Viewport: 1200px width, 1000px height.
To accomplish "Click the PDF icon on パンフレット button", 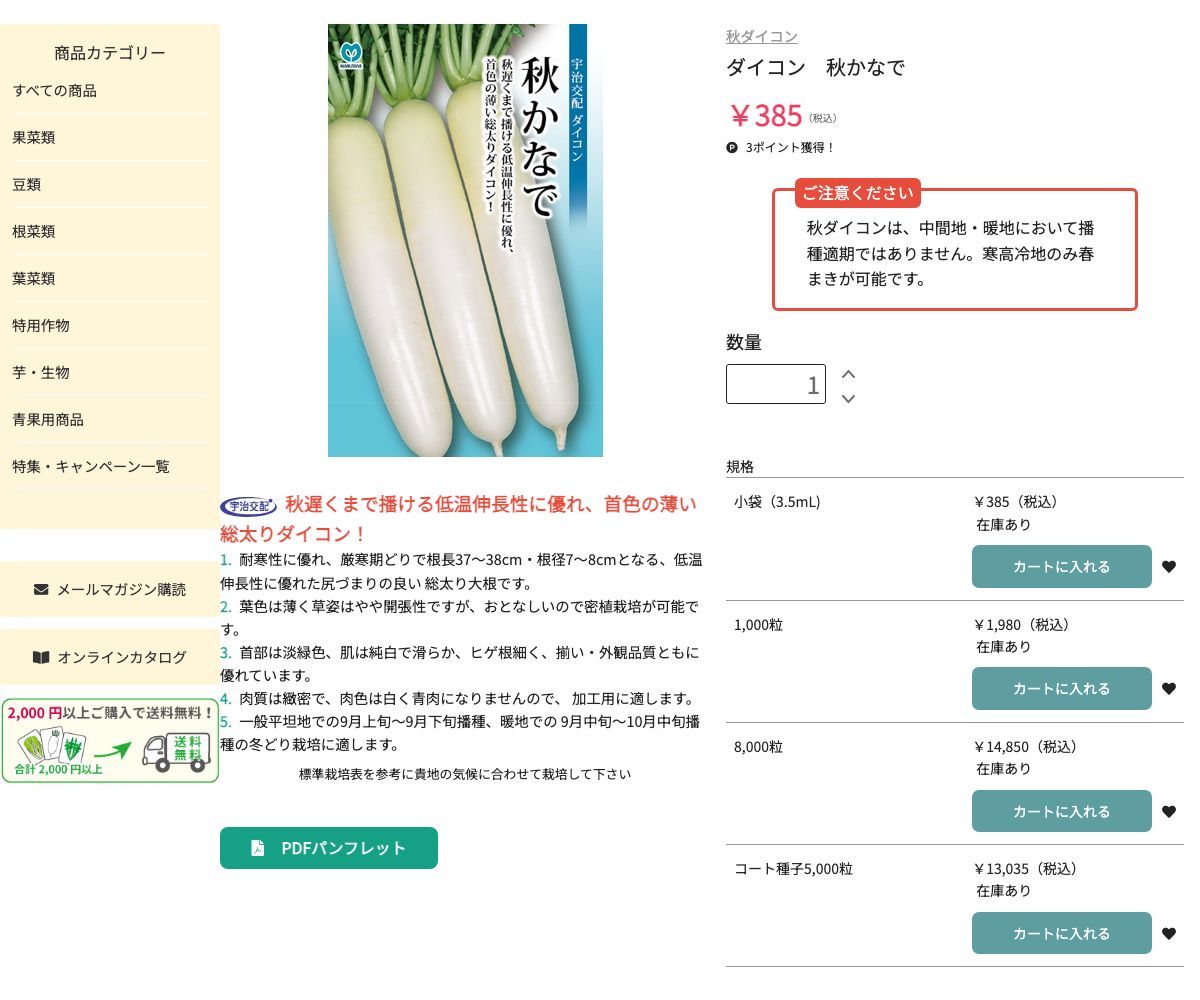I will (258, 848).
